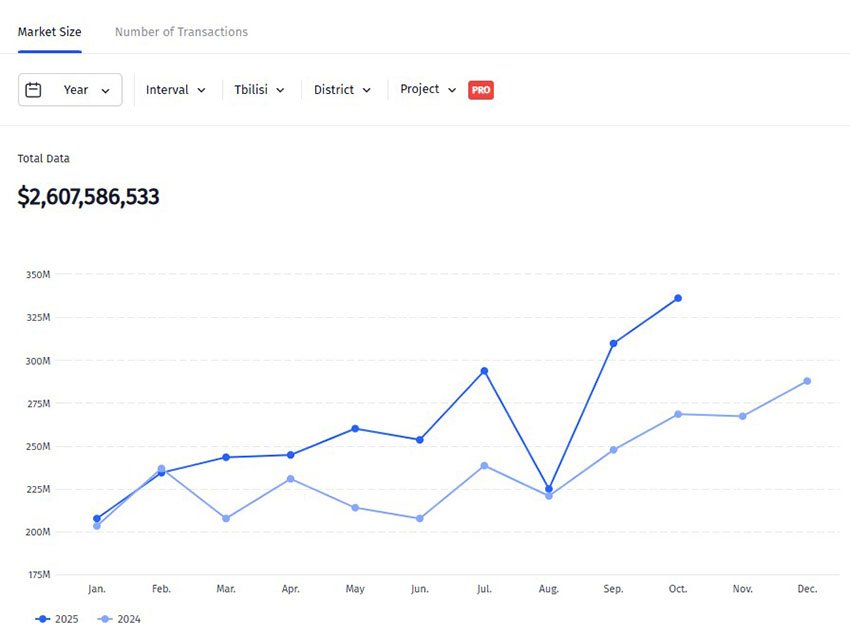Click the July 2025 peak data point

[x=484, y=371]
